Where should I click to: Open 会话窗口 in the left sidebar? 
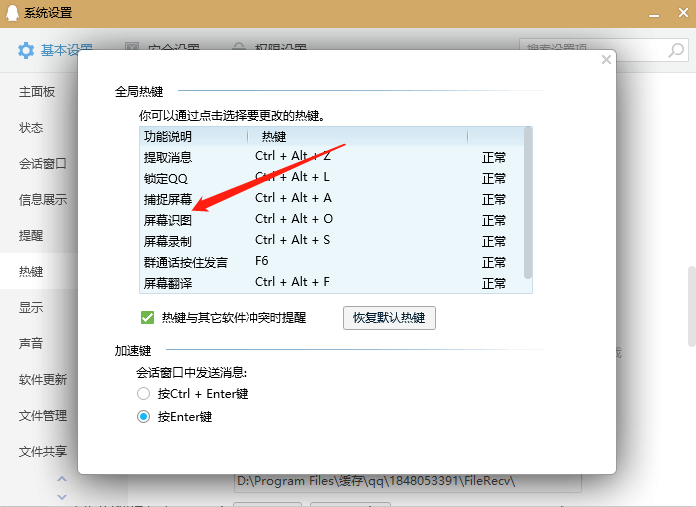click(x=43, y=164)
